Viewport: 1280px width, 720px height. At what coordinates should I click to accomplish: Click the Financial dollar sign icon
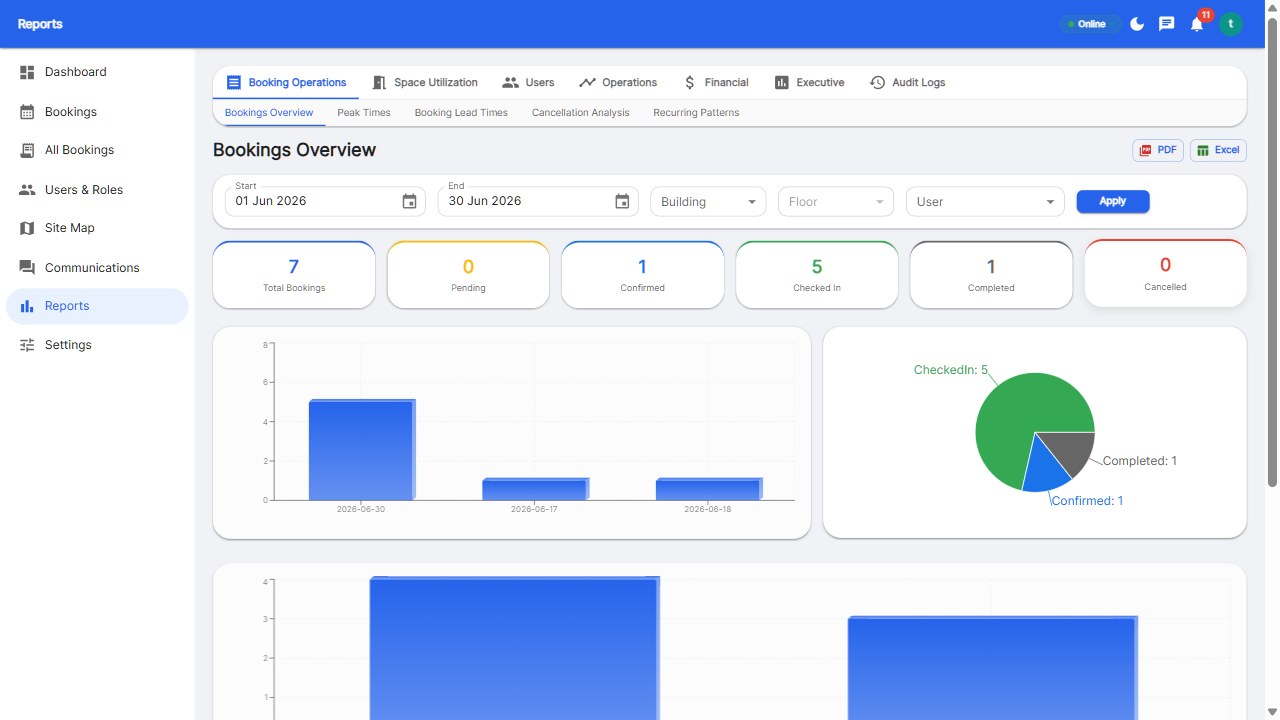coord(690,83)
